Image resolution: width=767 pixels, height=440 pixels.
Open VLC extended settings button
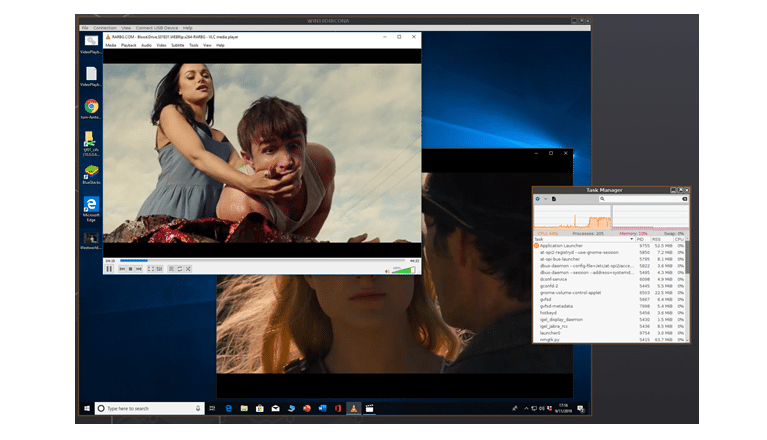click(159, 269)
